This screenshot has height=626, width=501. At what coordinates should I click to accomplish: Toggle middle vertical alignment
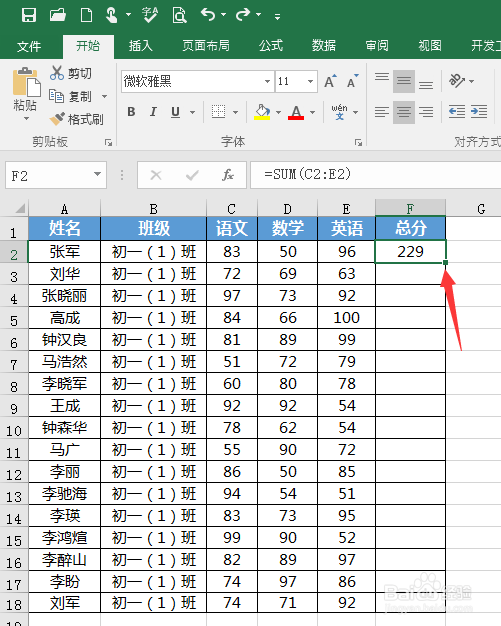pos(404,81)
